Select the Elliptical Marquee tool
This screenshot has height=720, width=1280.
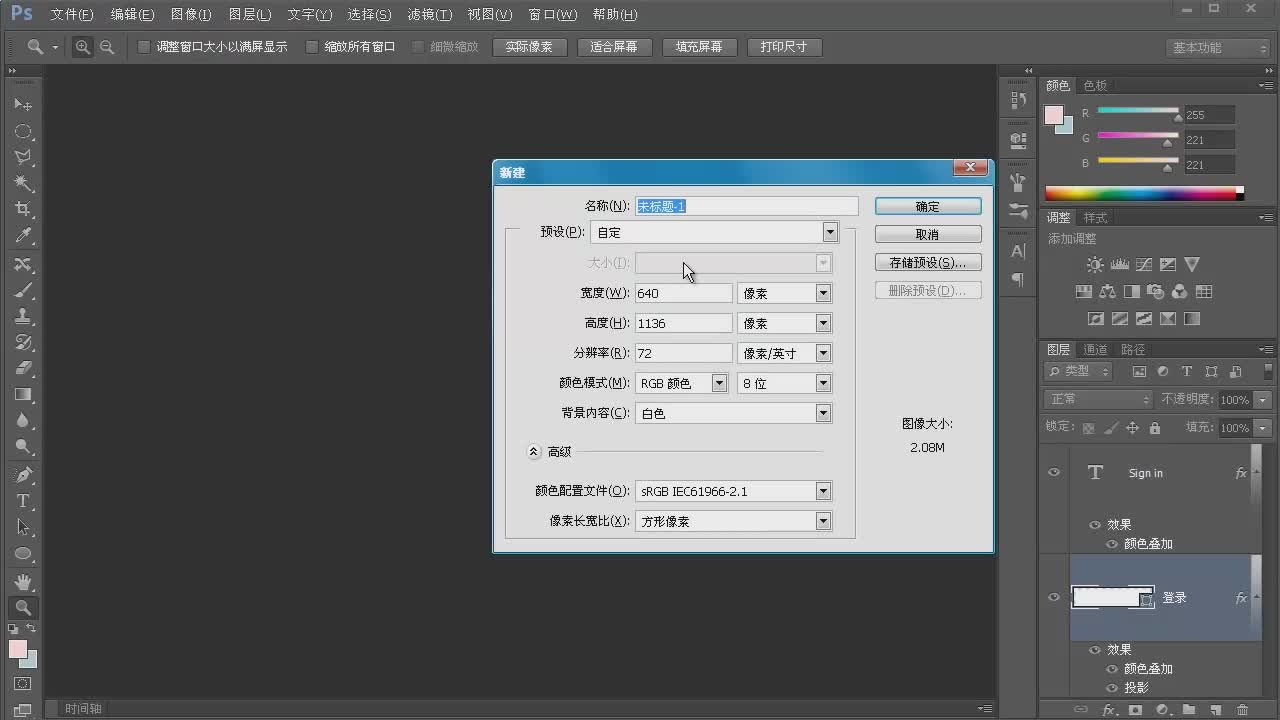pyautogui.click(x=23, y=132)
